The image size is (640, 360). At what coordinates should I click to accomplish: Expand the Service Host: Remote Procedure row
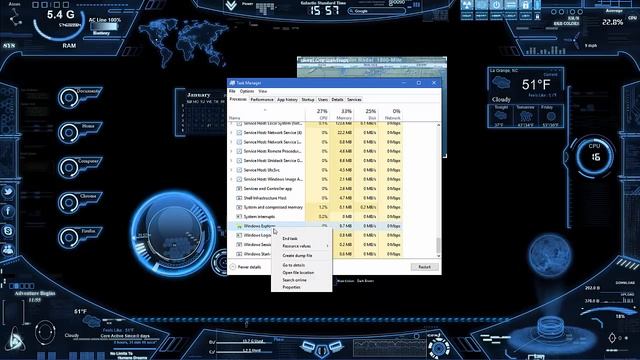pos(231,151)
